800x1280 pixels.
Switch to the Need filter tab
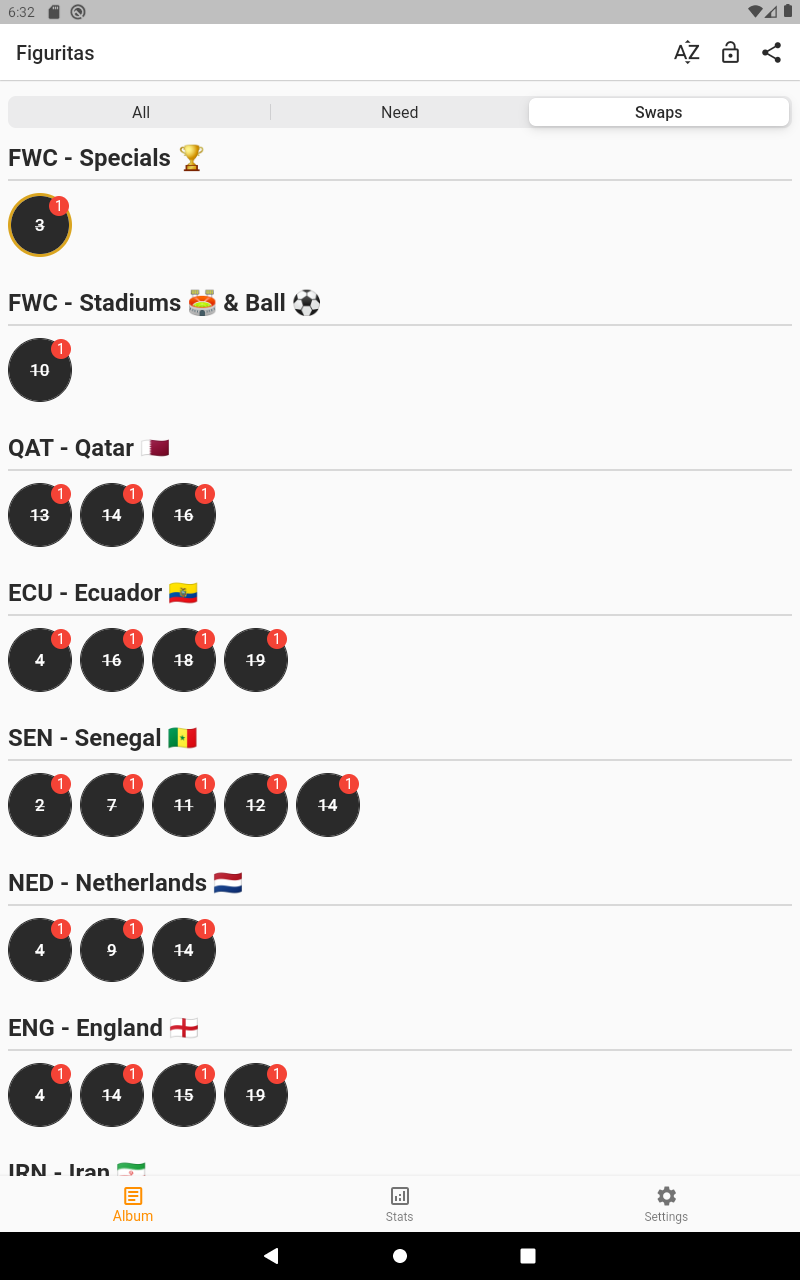pos(400,112)
